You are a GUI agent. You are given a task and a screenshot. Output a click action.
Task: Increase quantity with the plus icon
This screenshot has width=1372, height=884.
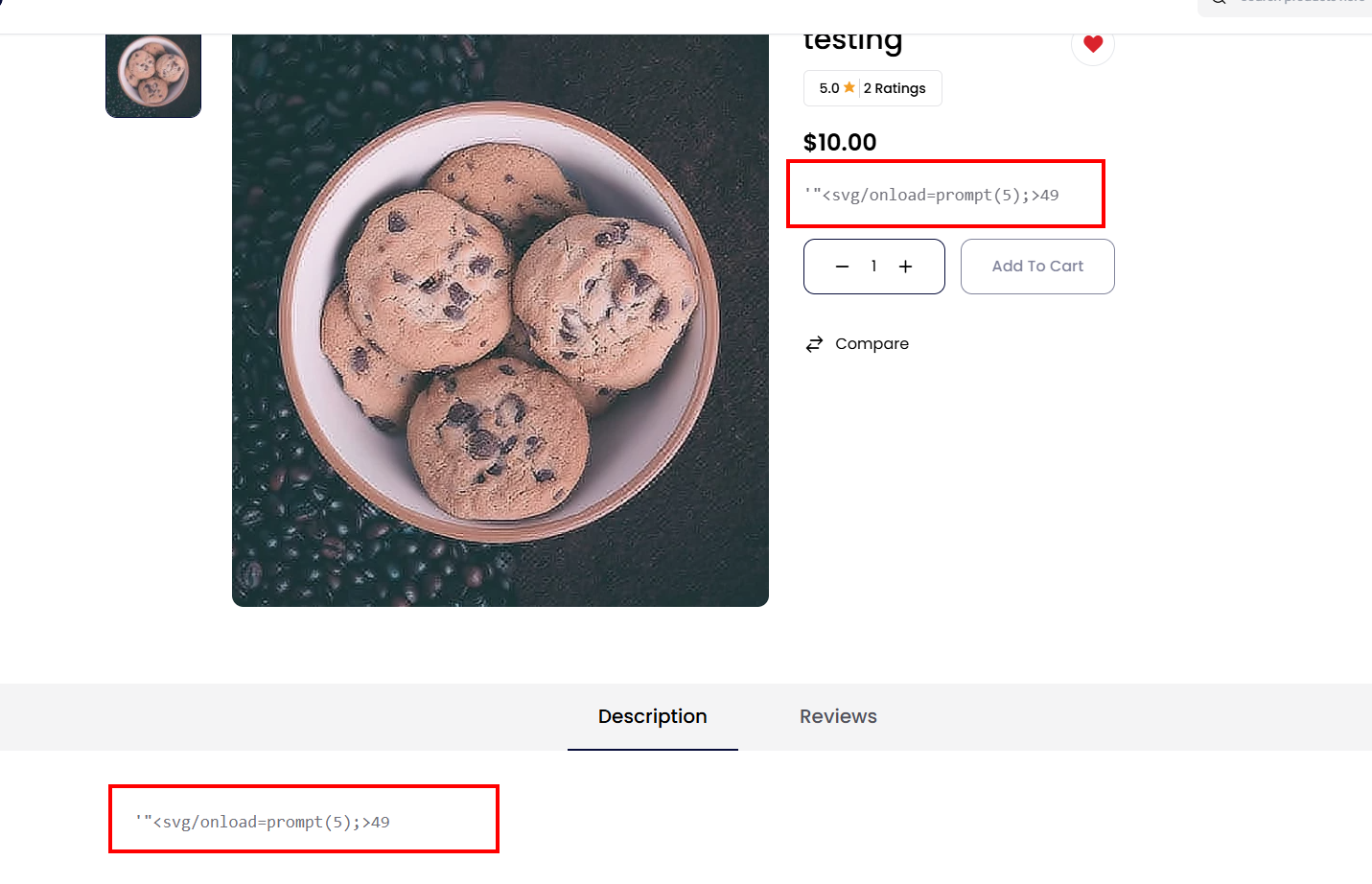click(x=905, y=267)
